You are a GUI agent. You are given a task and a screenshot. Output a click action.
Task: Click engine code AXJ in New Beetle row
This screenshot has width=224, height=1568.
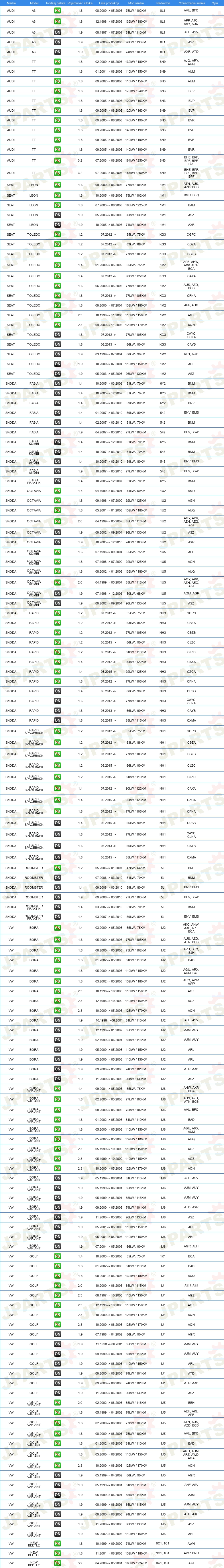tap(191, 1563)
